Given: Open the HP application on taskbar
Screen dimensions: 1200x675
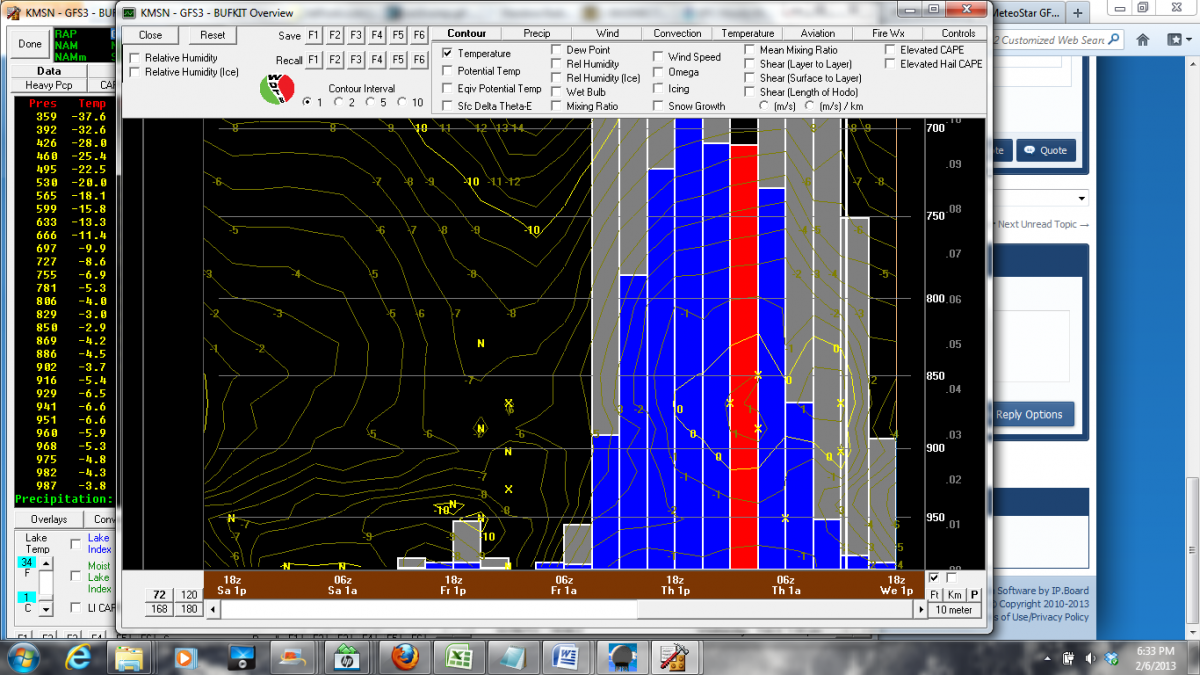Looking at the screenshot, I should [x=348, y=657].
